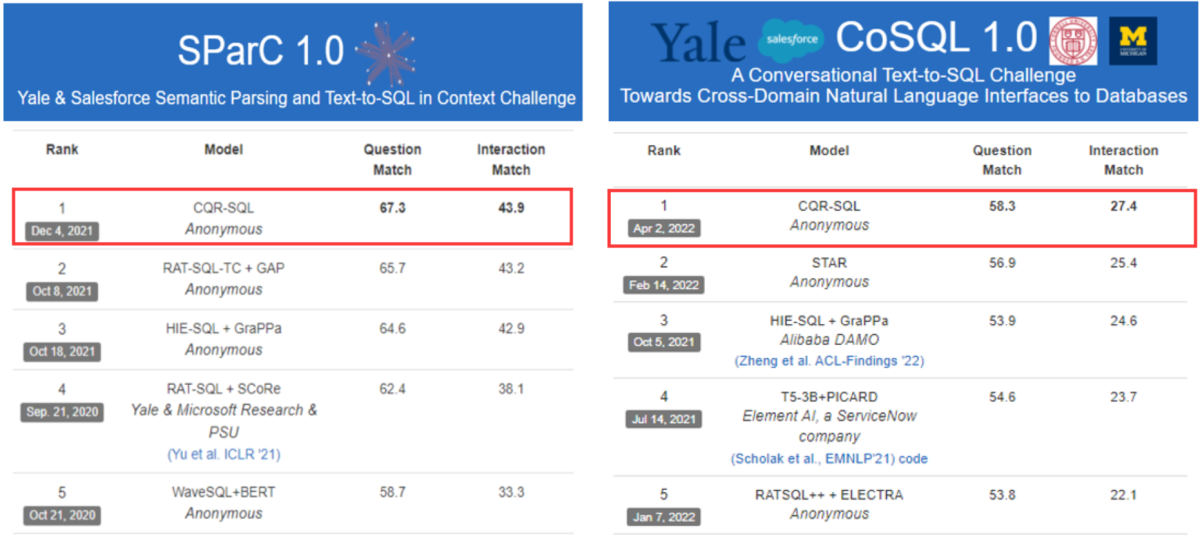Click the CoSQL Rank column header
This screenshot has height=537, width=1200.
pos(664,150)
